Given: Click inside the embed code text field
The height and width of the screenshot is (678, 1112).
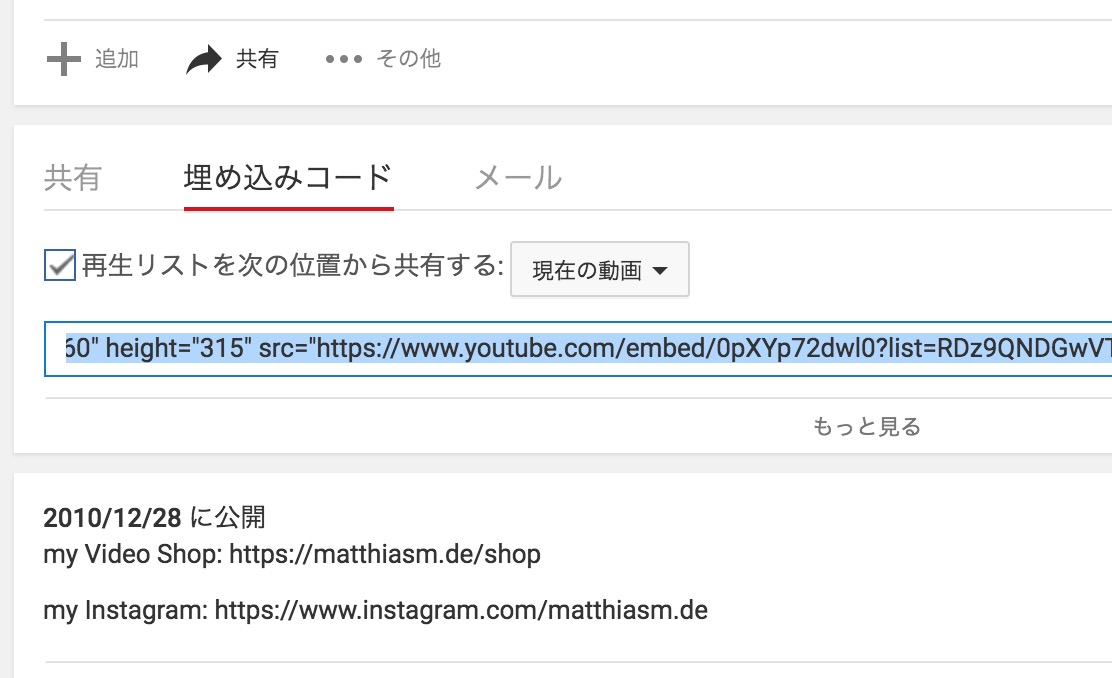Looking at the screenshot, I should coord(578,349).
